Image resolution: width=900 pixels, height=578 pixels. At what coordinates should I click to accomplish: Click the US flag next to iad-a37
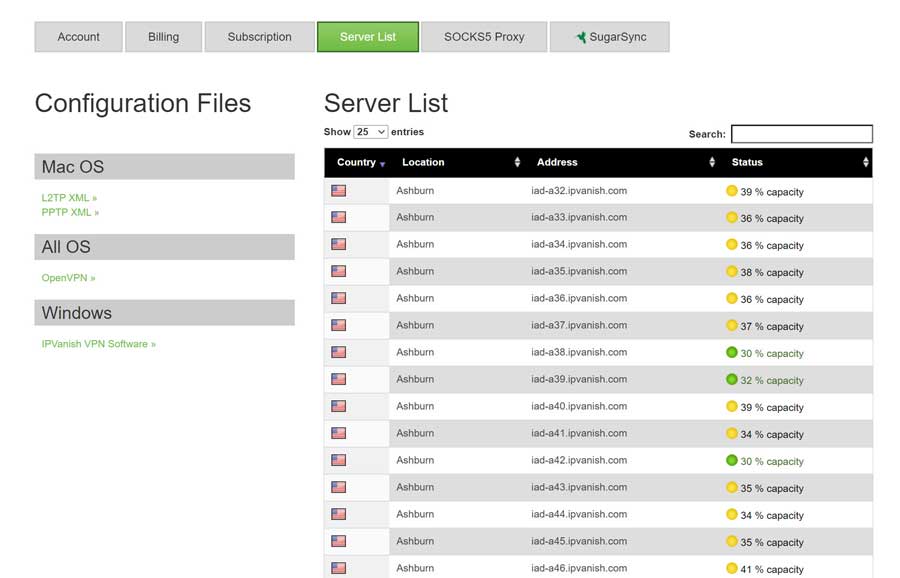pyautogui.click(x=339, y=325)
